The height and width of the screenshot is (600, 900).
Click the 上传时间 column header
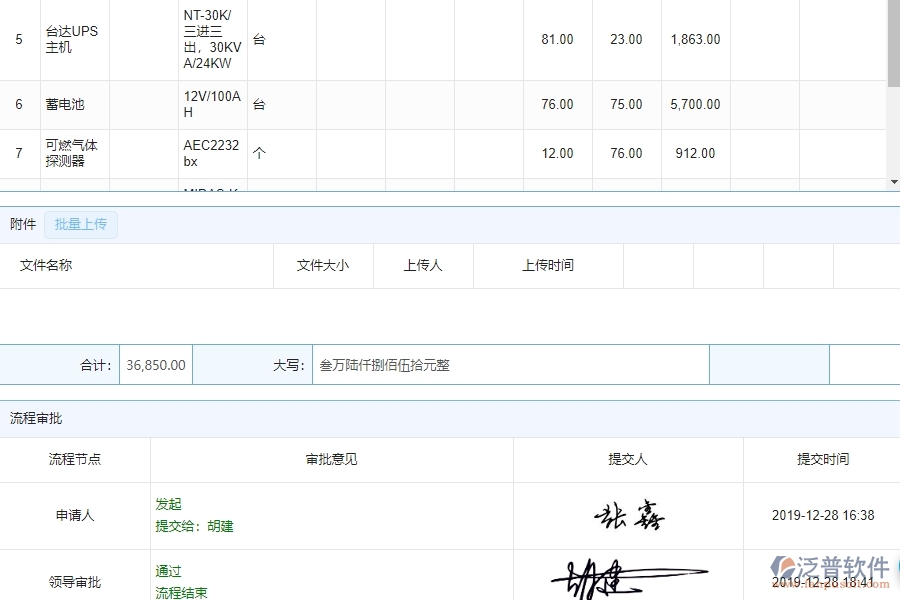coord(548,265)
